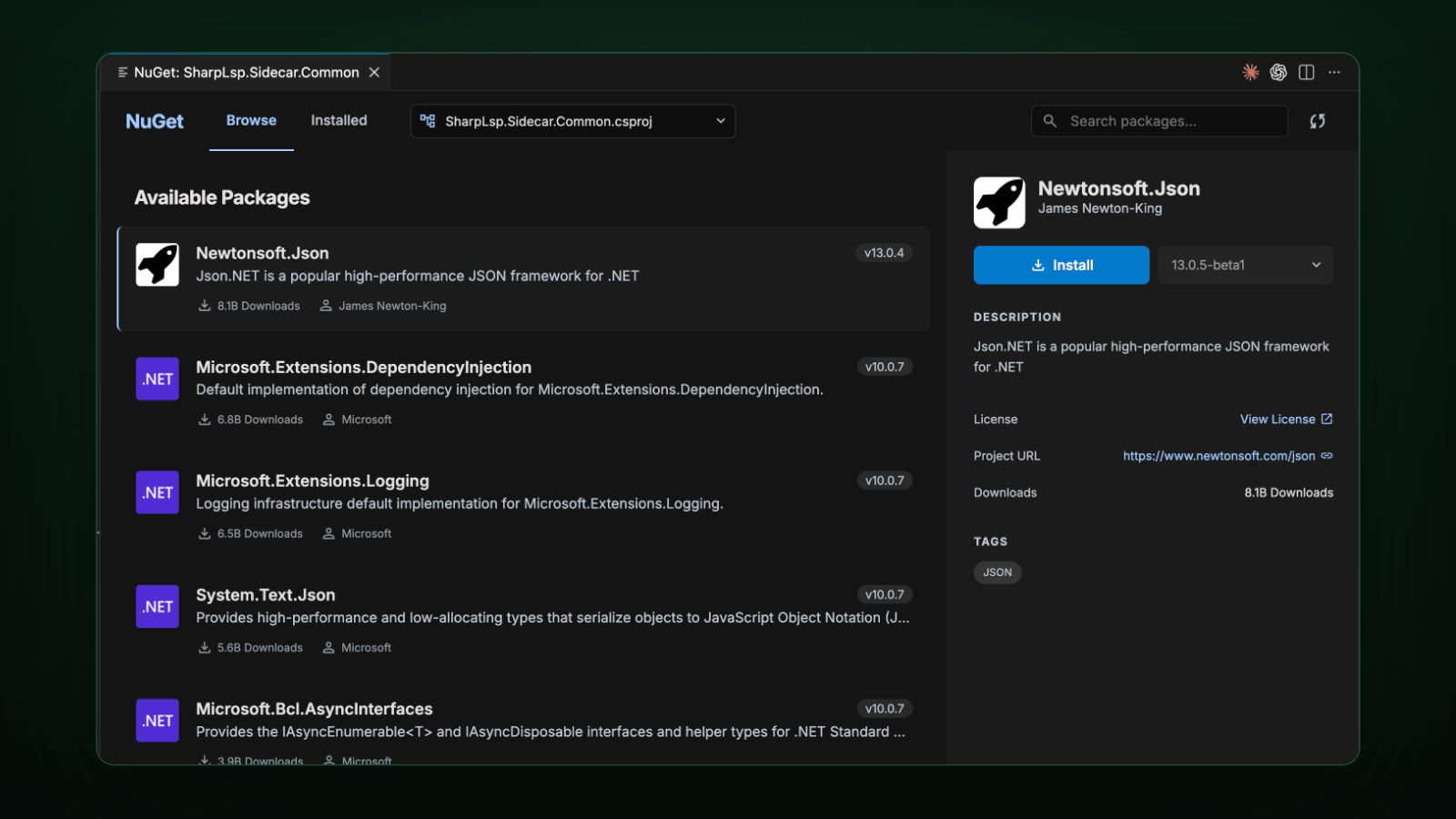Click the DependencyInjection .NET package icon
The image size is (1456, 819).
(x=157, y=379)
